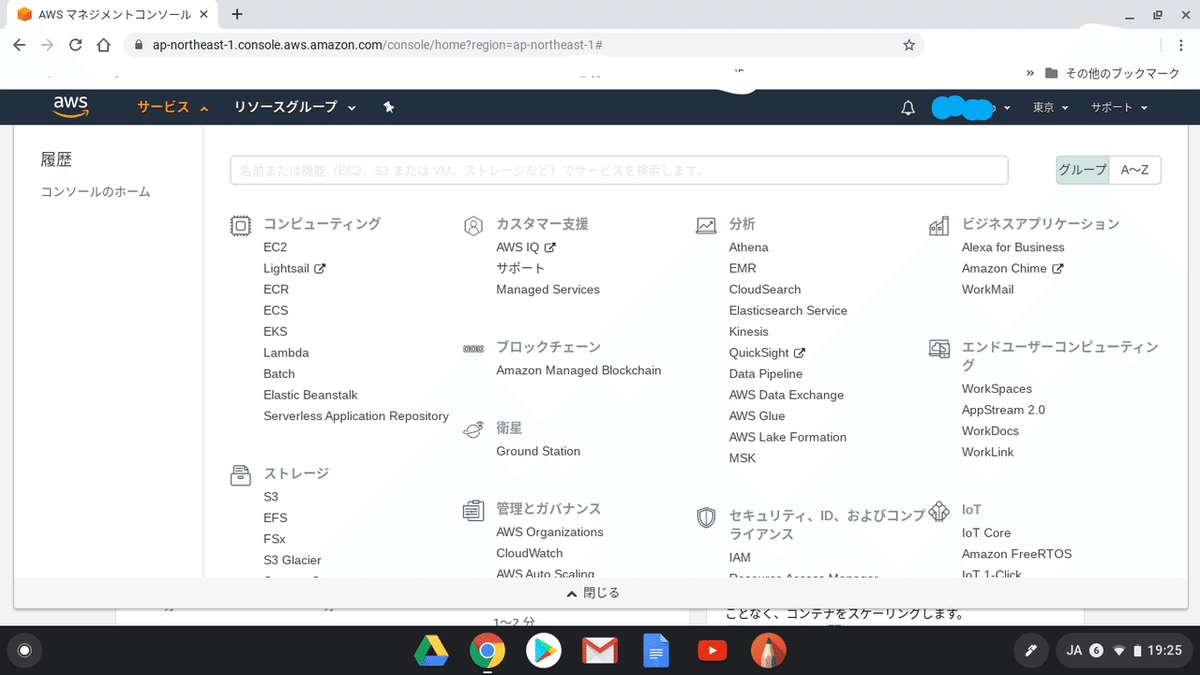
Task: Click the Analytics chart category icon
Action: [x=706, y=225]
